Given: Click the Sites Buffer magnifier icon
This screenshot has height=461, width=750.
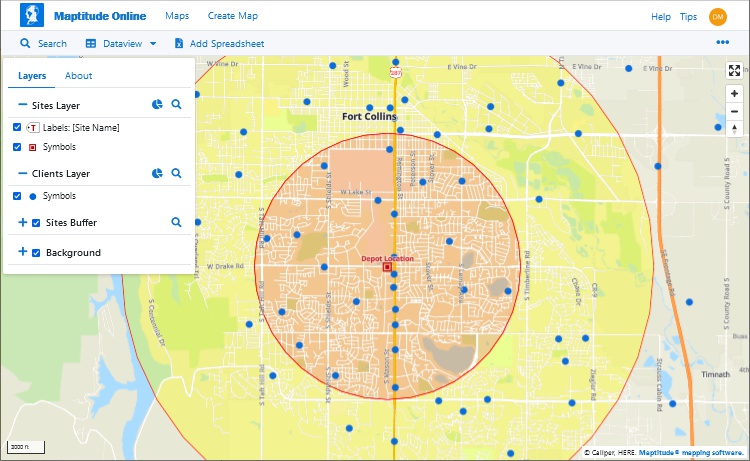Looking at the screenshot, I should click(176, 223).
